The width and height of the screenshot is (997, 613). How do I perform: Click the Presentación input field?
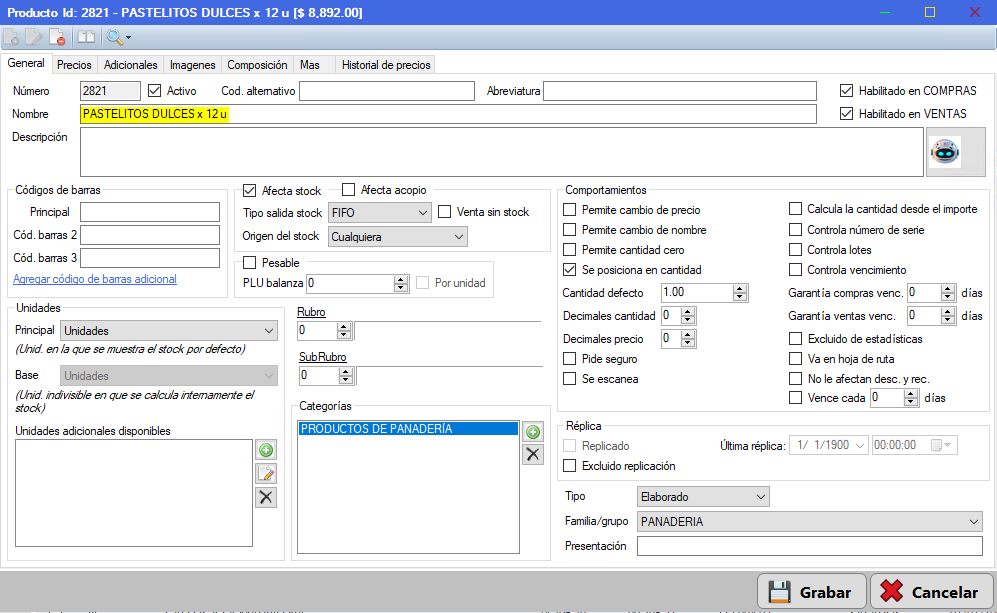click(x=810, y=546)
